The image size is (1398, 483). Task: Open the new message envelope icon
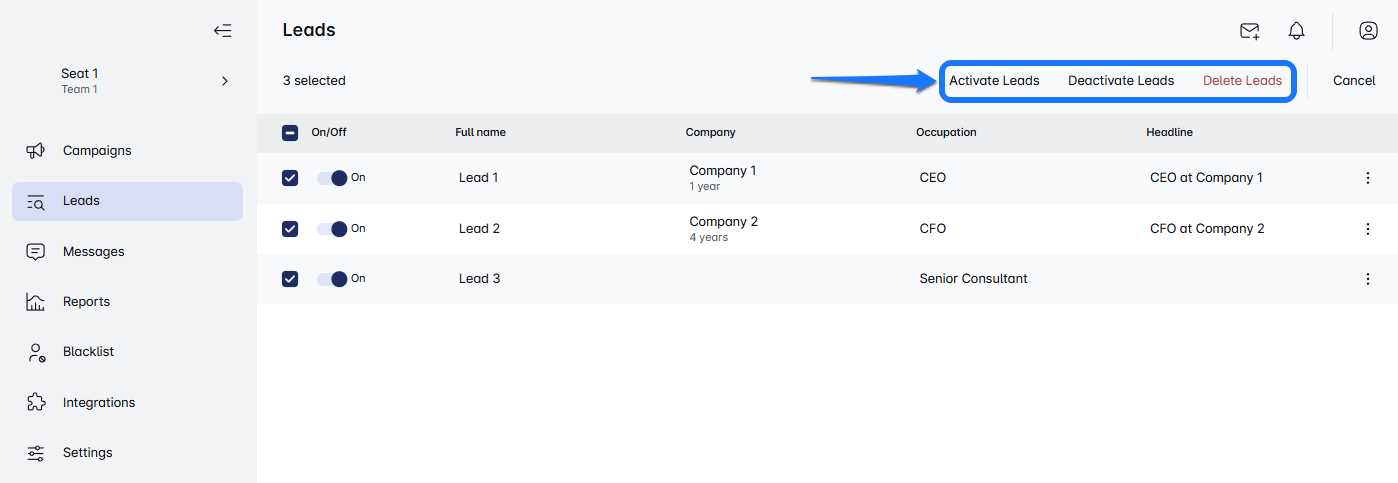click(1249, 31)
